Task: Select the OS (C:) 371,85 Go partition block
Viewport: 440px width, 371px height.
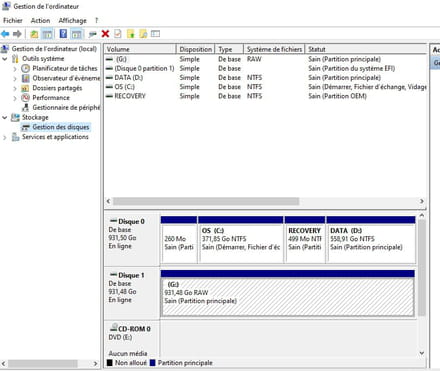Action: click(240, 240)
